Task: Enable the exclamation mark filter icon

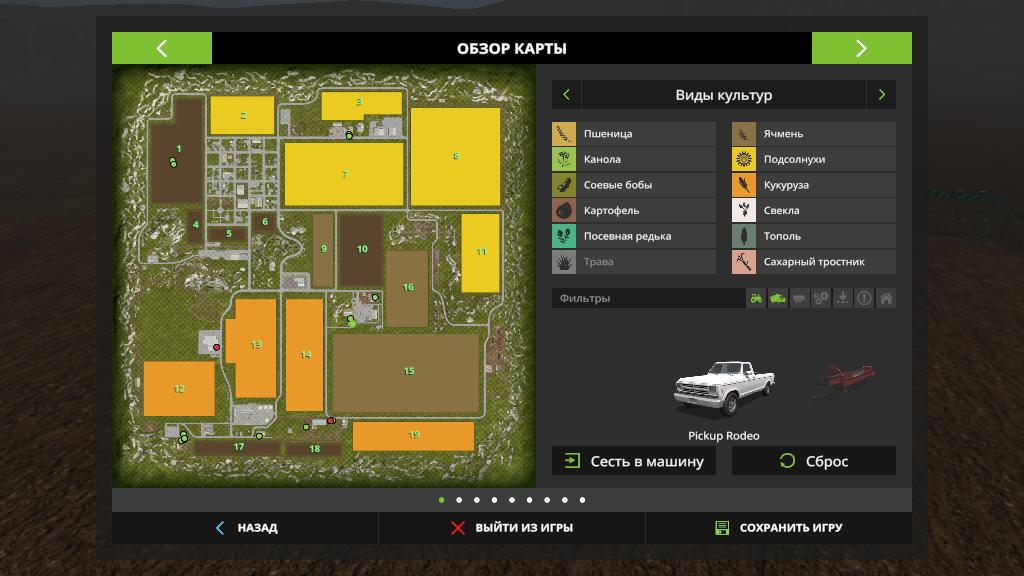Action: (864, 298)
